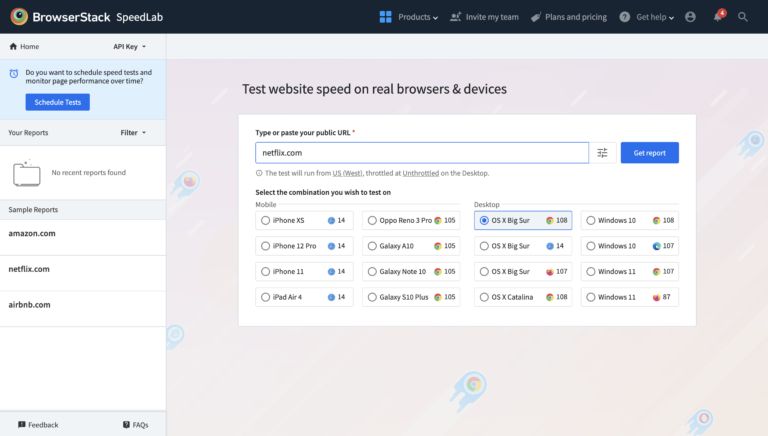Click the search magnifier icon
Viewport: 768px width, 436px height.
coord(743,17)
